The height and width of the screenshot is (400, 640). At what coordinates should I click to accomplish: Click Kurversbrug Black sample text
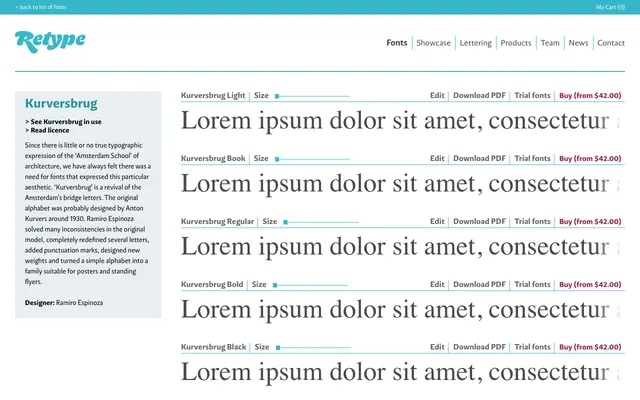pos(402,373)
